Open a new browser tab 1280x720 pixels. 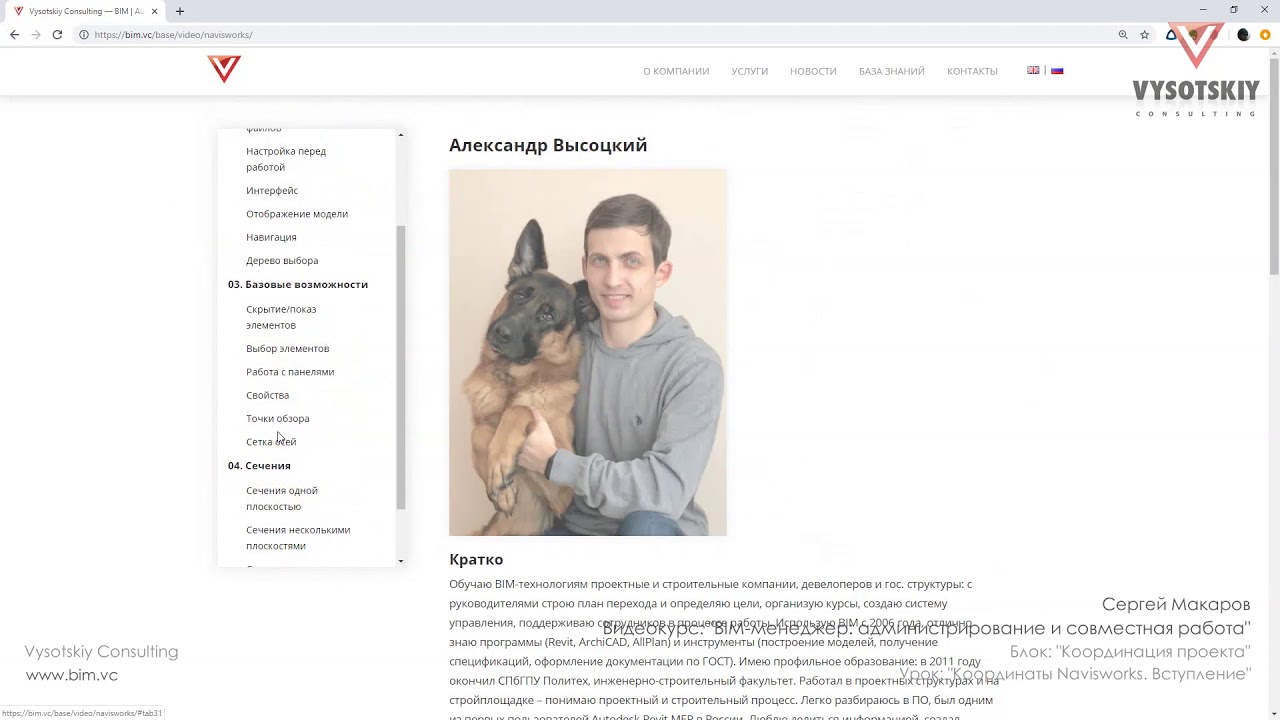(x=180, y=11)
